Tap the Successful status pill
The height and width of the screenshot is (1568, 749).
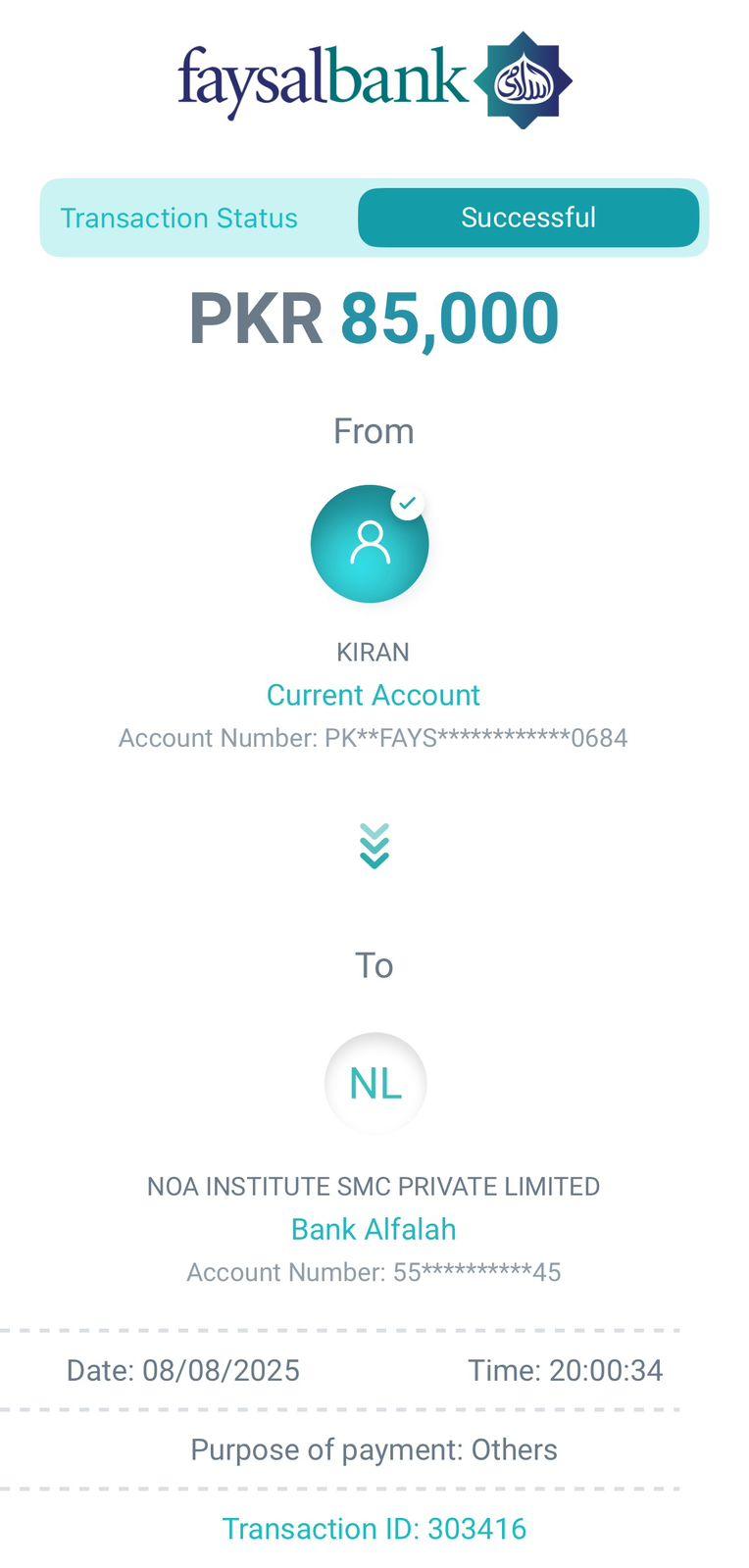[x=528, y=218]
